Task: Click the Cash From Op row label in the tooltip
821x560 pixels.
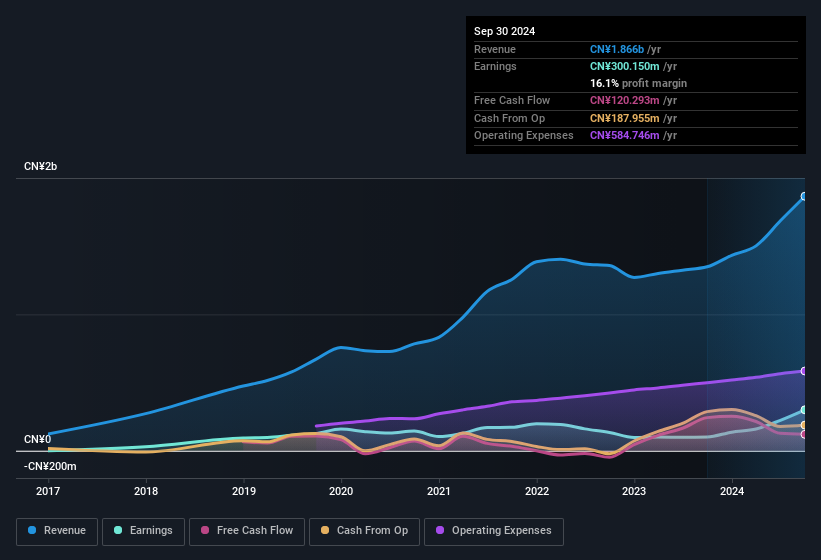Action: click(509, 118)
